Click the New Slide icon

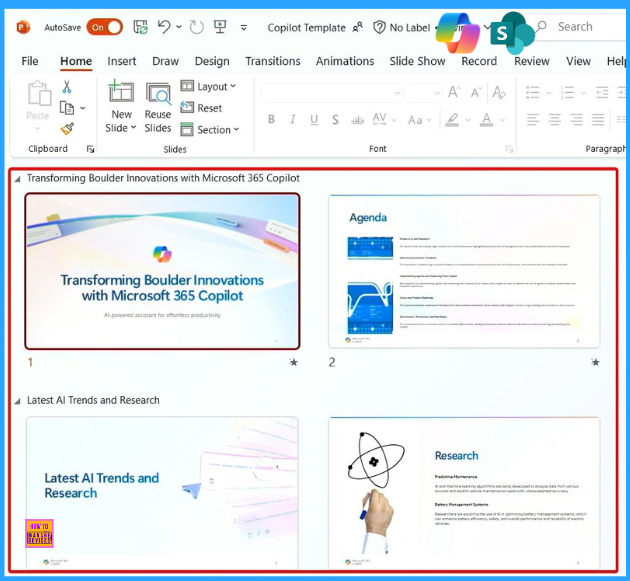pos(121,91)
